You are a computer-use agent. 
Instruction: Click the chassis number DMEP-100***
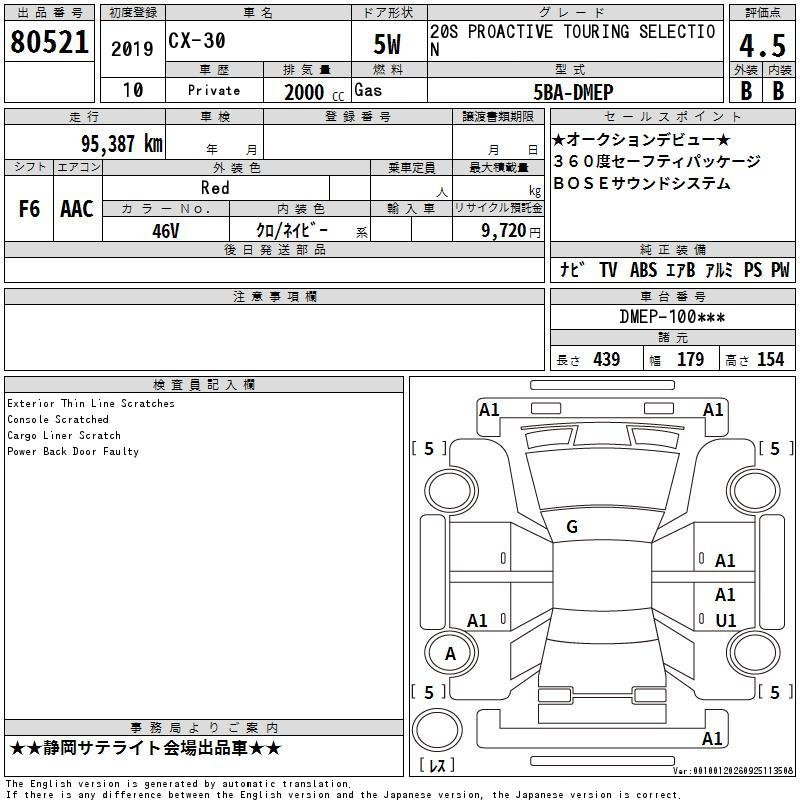[672, 317]
